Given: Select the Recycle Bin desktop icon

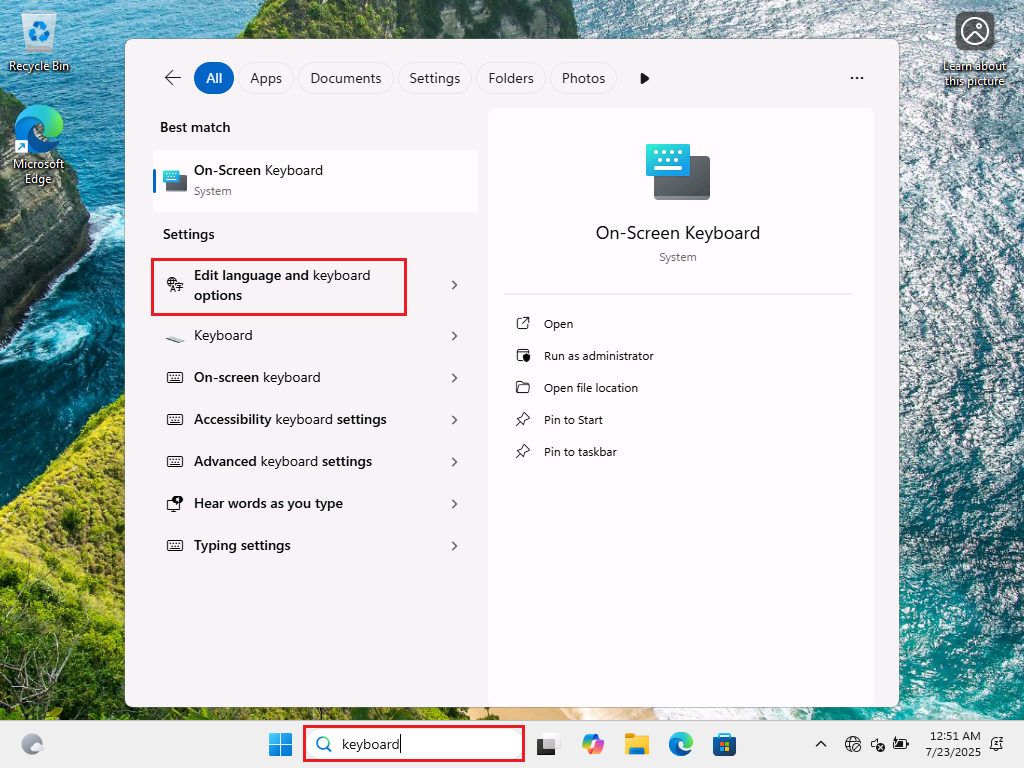Looking at the screenshot, I should click(x=39, y=43).
